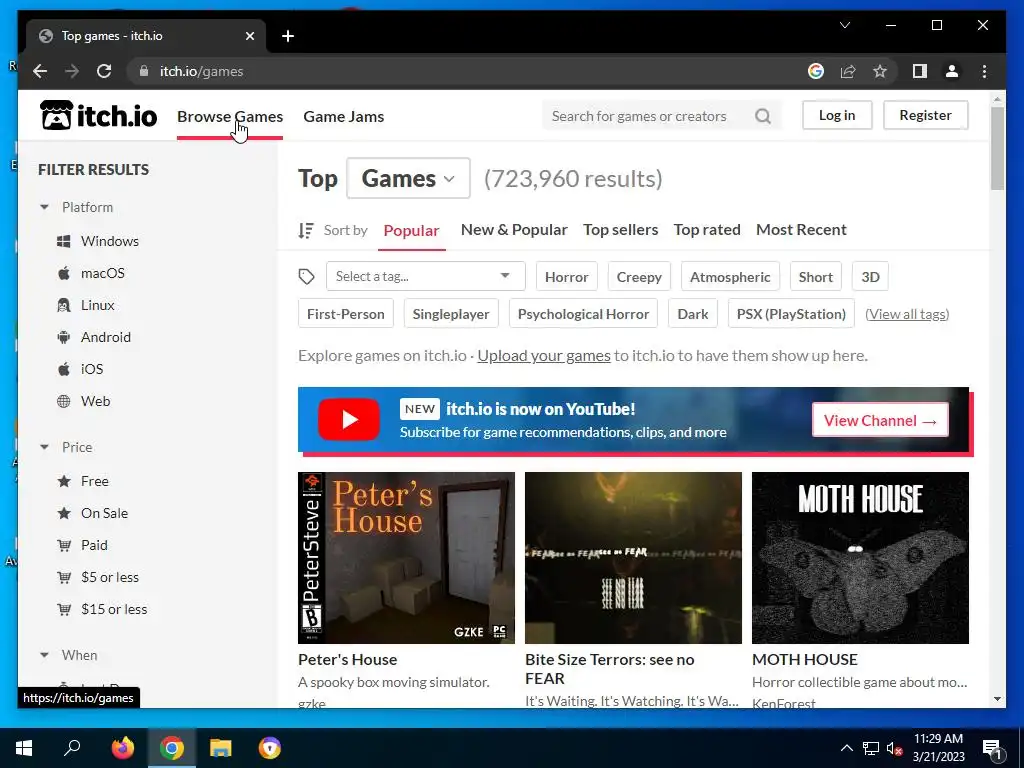Click the share page icon
Screen dimensions: 1024x768
[848, 71]
